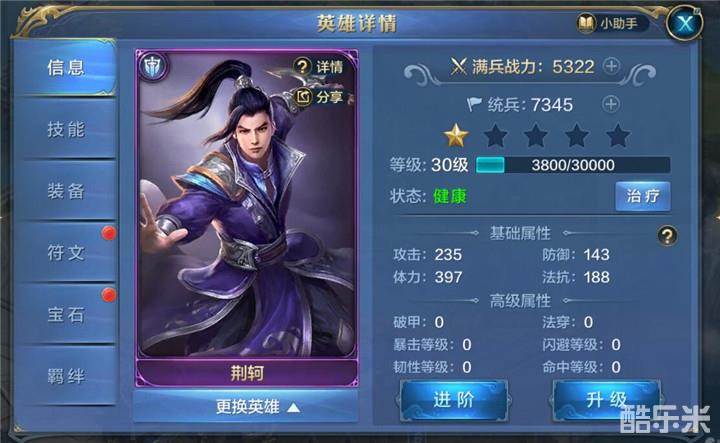The width and height of the screenshot is (720, 443).
Task: Click the 进阶 advance button
Action: coord(454,399)
